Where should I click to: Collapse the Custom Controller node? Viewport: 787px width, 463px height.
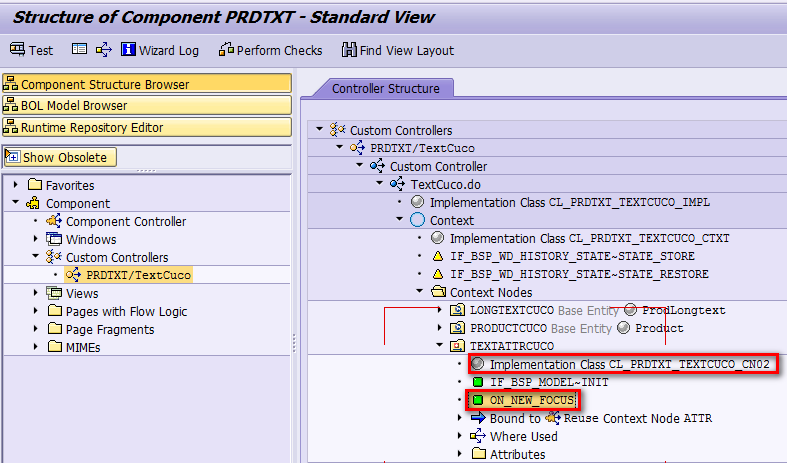click(360, 166)
